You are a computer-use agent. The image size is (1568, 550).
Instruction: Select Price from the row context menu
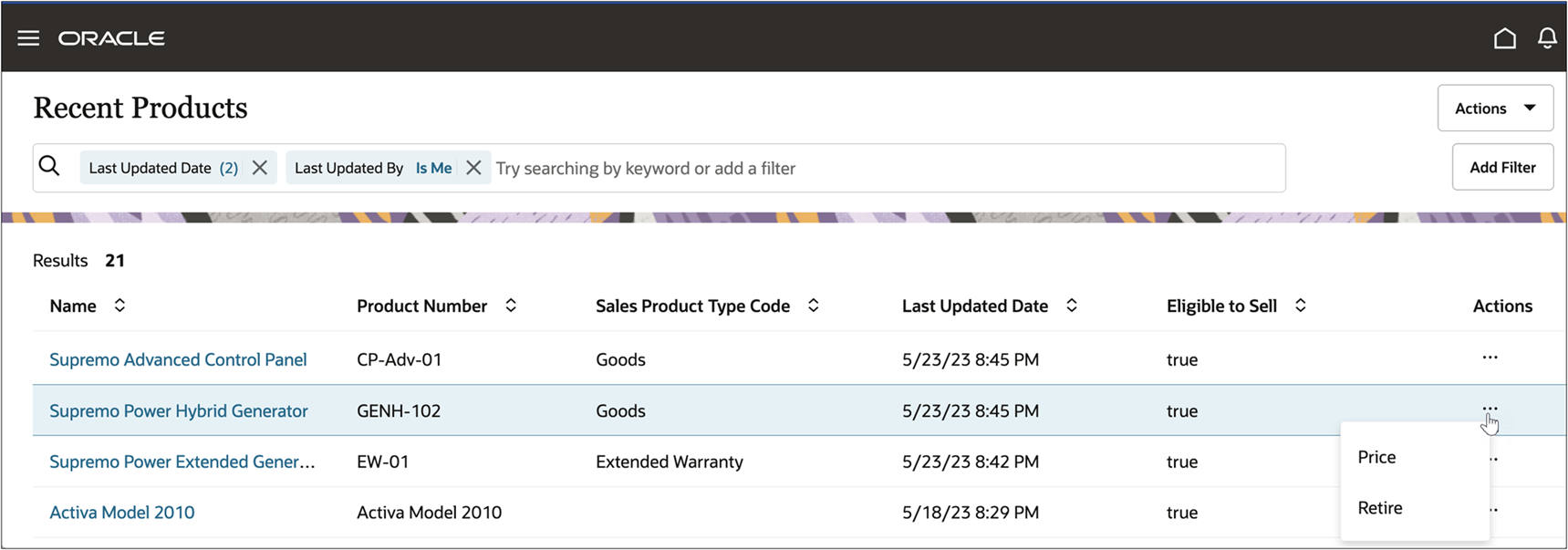click(x=1376, y=456)
